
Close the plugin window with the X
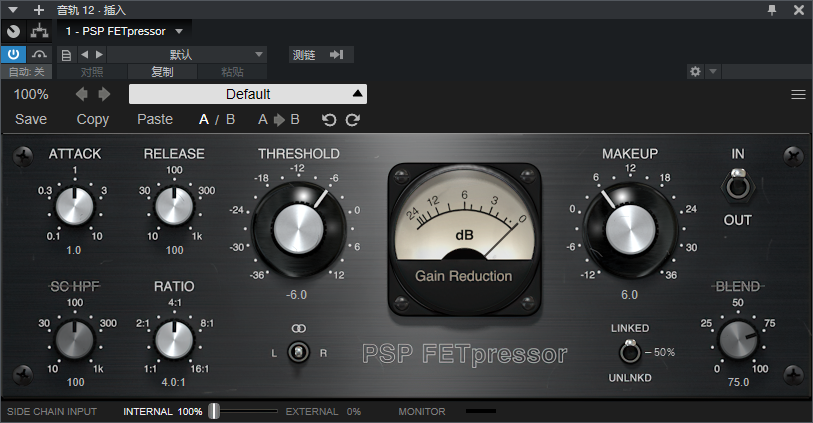click(799, 10)
